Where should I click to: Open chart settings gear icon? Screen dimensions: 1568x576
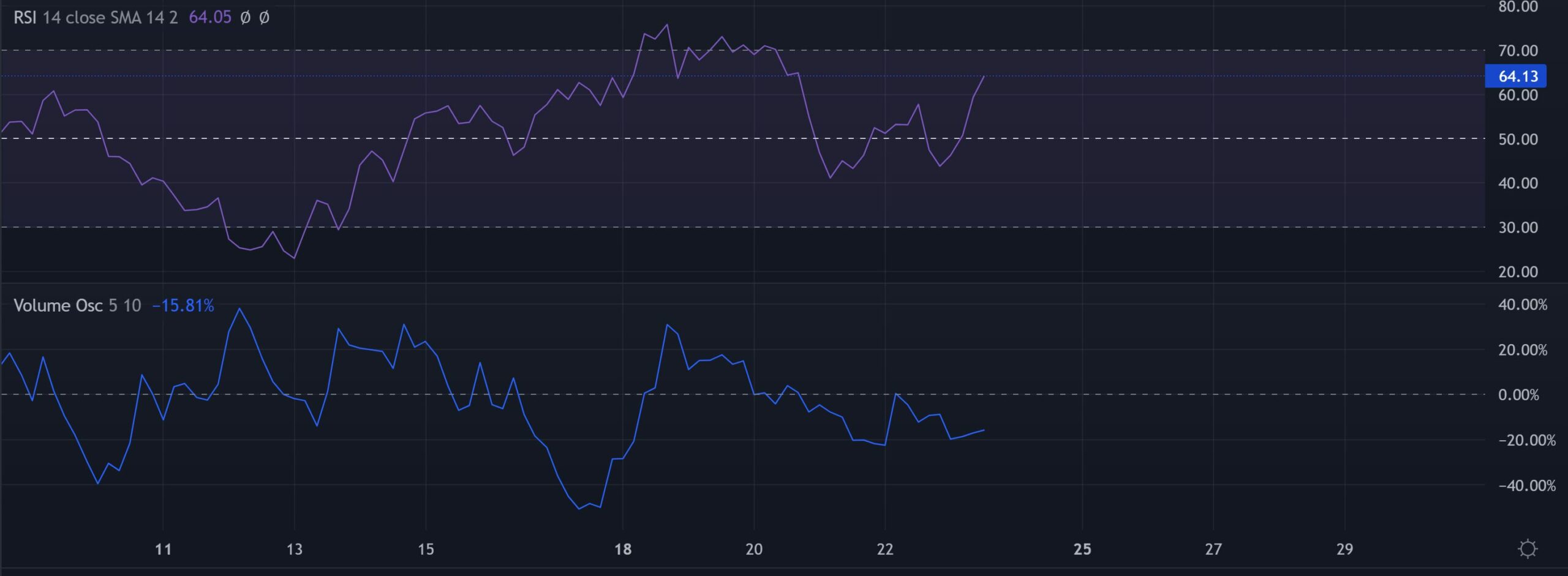1528,548
